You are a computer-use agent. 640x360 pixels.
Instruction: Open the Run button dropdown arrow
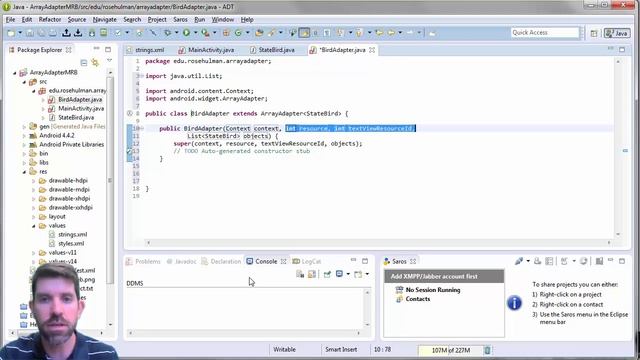click(195, 33)
